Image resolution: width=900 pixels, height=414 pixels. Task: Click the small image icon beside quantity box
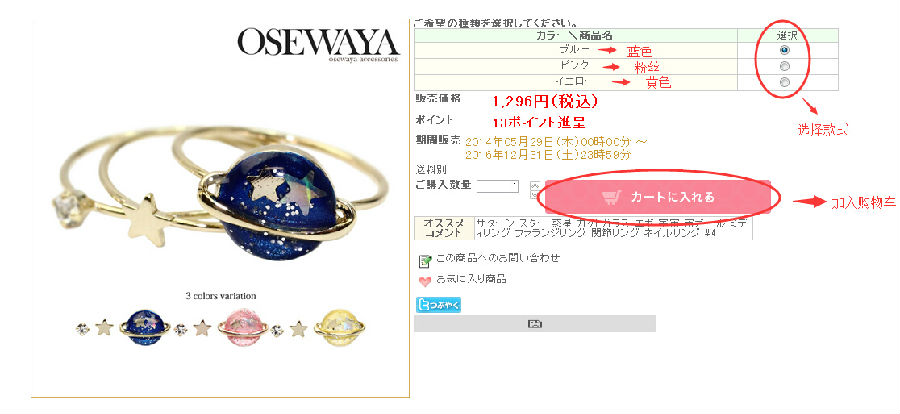535,187
